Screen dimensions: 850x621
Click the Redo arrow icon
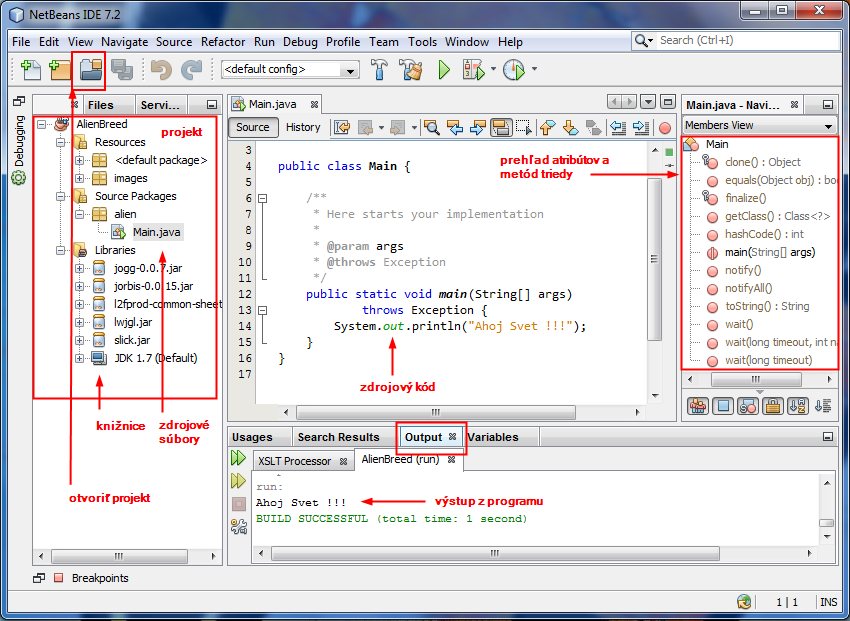pyautogui.click(x=191, y=69)
